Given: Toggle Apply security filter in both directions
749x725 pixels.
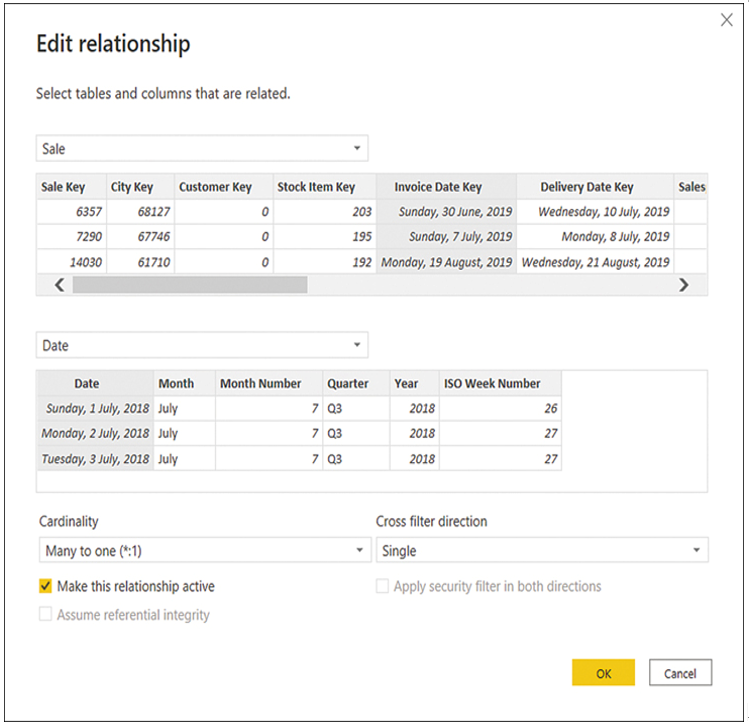Looking at the screenshot, I should click(382, 586).
